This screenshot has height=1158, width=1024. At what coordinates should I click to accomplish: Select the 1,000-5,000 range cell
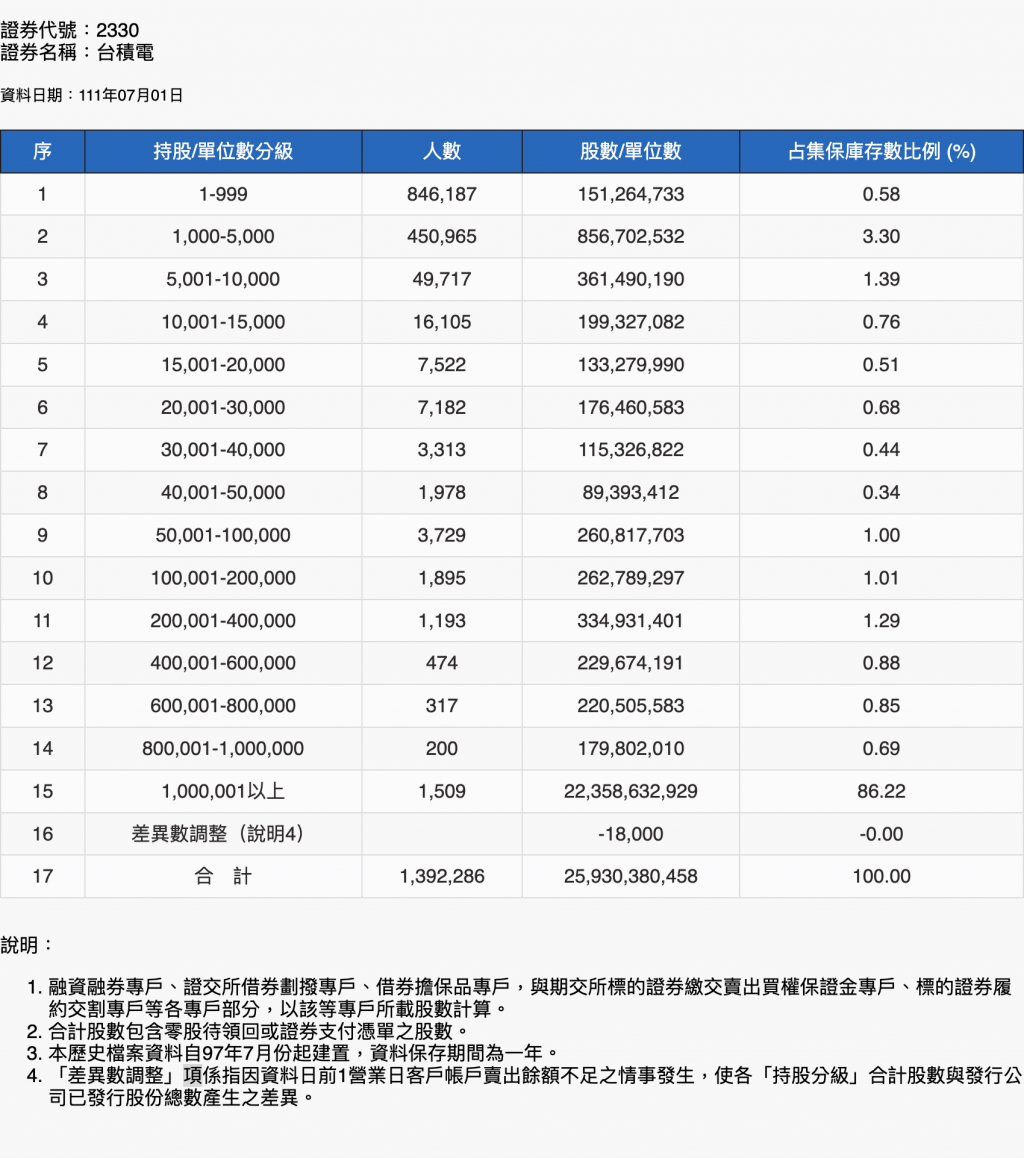pos(223,236)
